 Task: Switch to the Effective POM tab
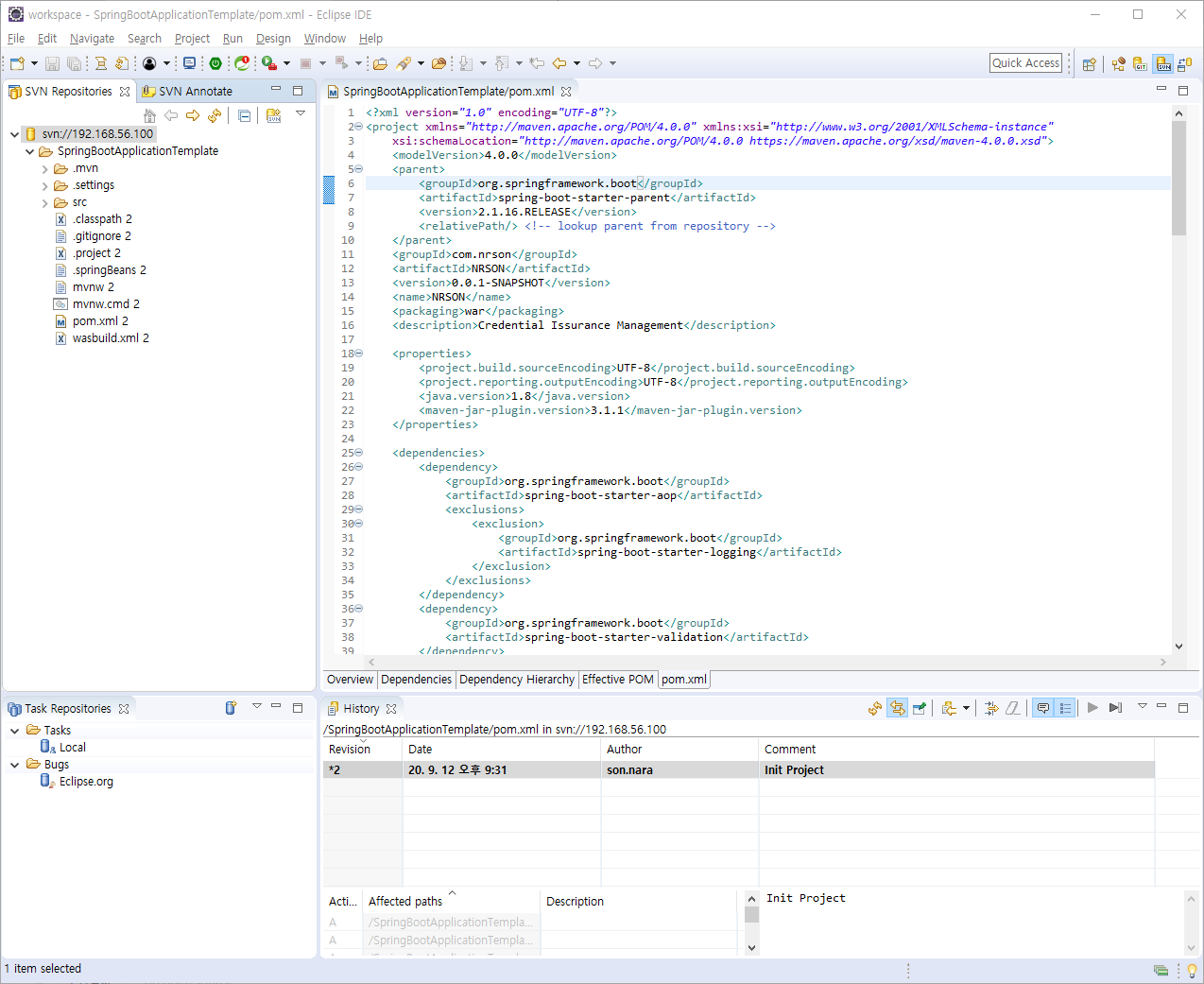(617, 680)
